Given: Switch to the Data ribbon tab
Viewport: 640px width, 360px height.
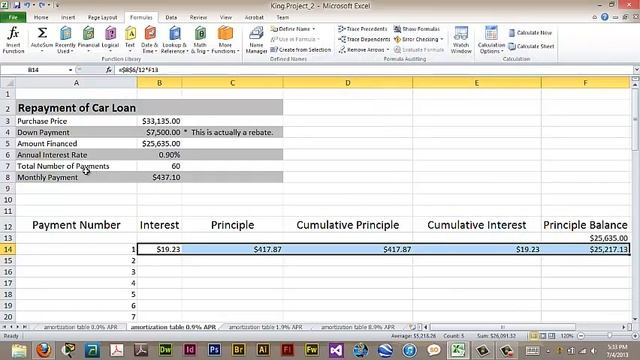Looking at the screenshot, I should click(171, 18).
